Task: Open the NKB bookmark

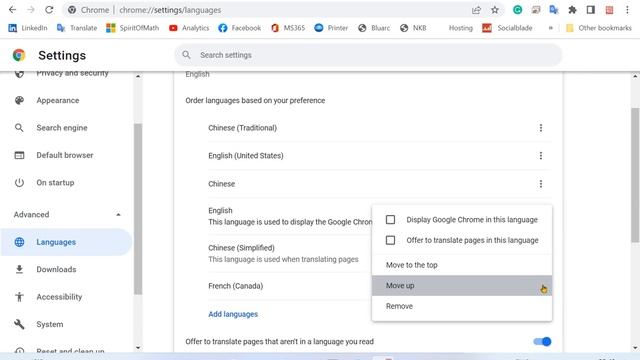Action: pyautogui.click(x=413, y=28)
